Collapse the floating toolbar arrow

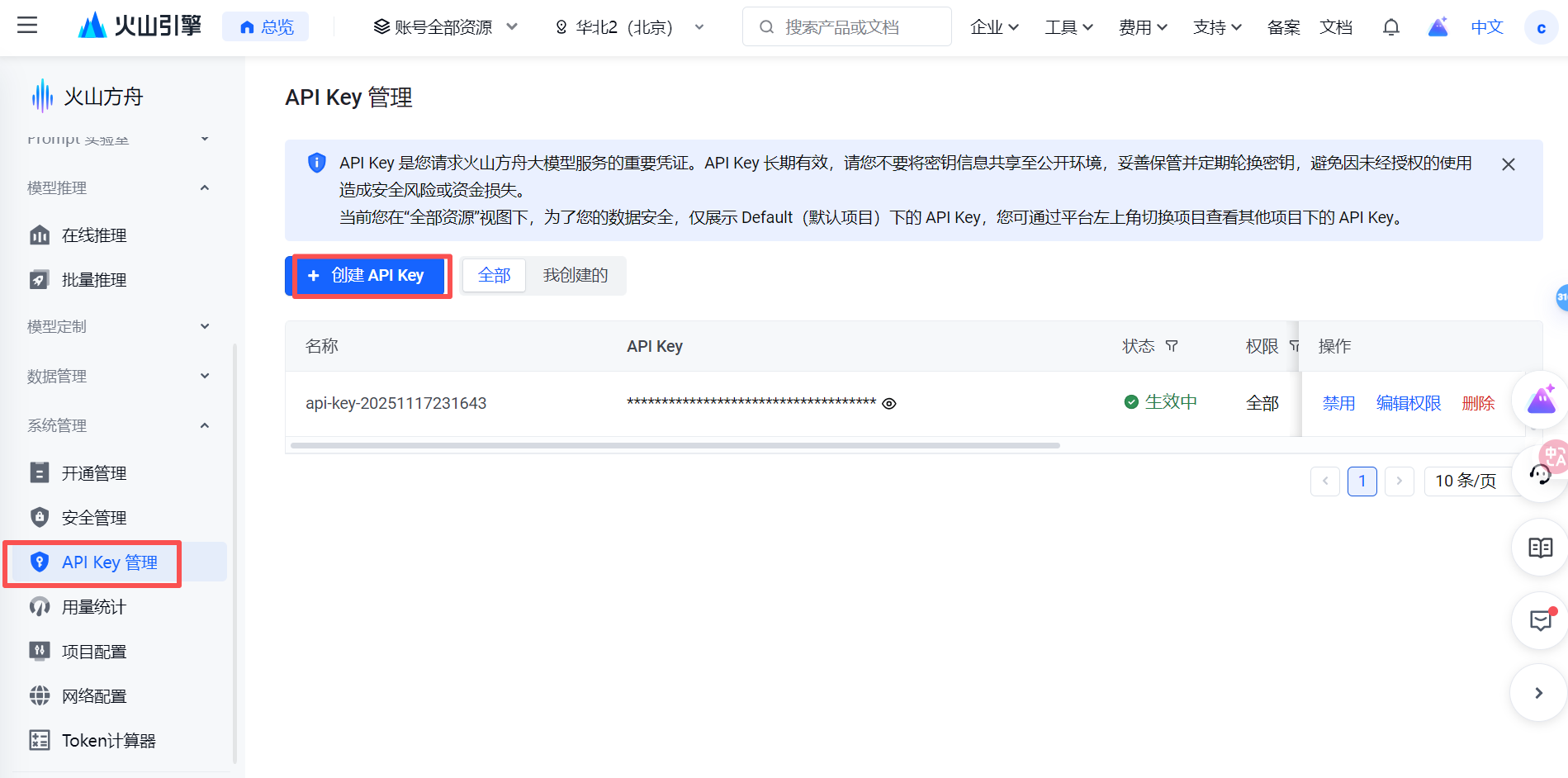(1539, 693)
